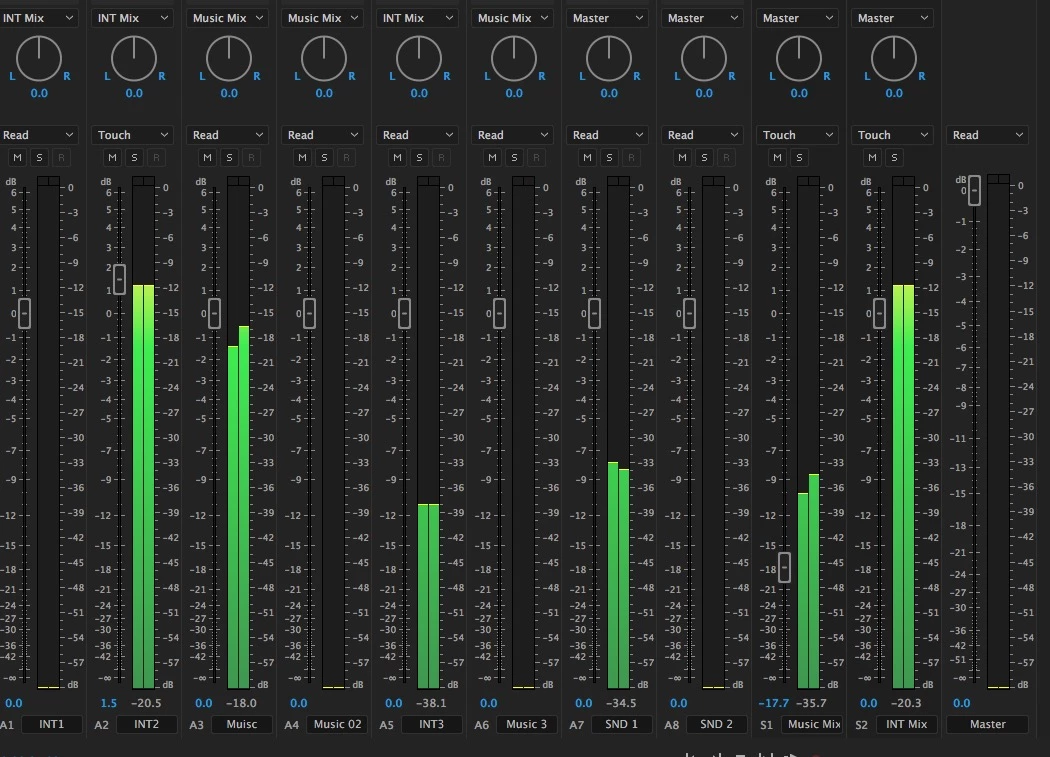Solo track A6 Music 3

pyautogui.click(x=515, y=157)
